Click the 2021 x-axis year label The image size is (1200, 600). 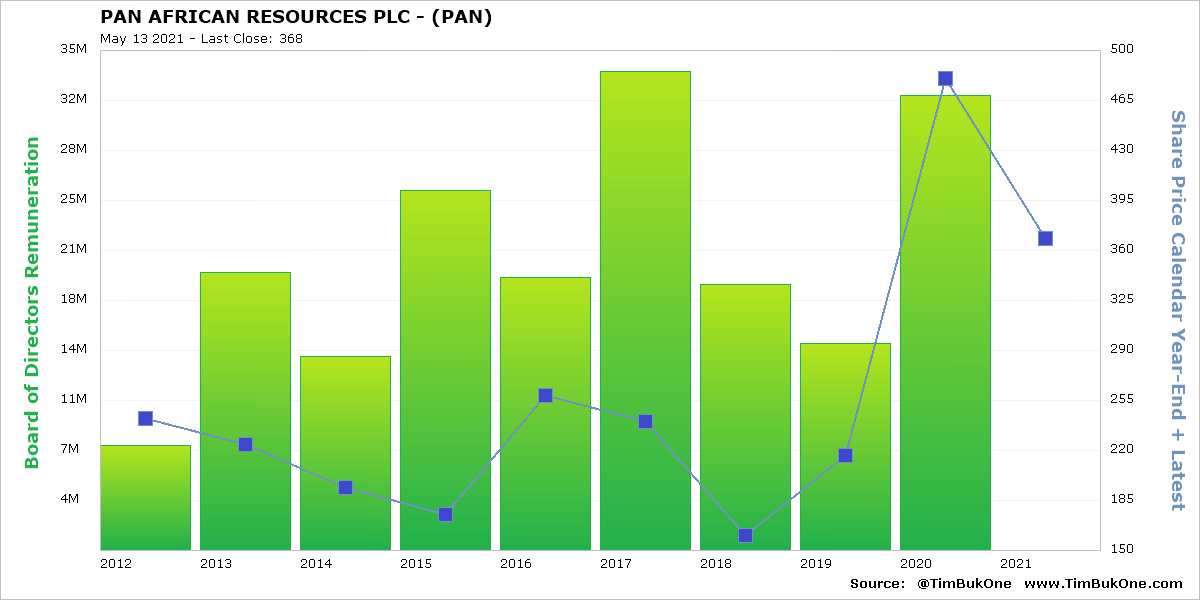pos(1016,564)
